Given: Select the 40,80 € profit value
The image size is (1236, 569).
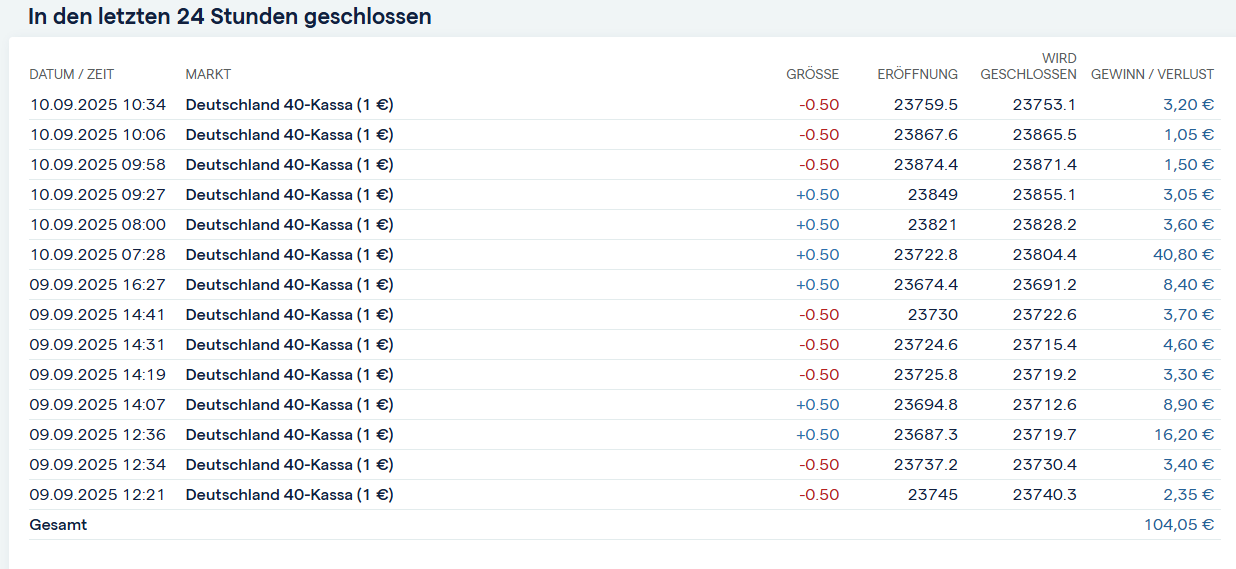Looking at the screenshot, I should pos(1183,254).
